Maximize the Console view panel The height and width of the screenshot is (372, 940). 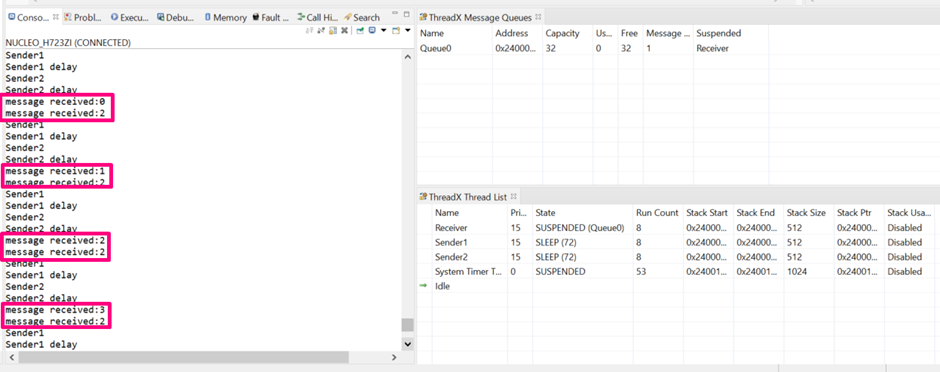pos(406,14)
